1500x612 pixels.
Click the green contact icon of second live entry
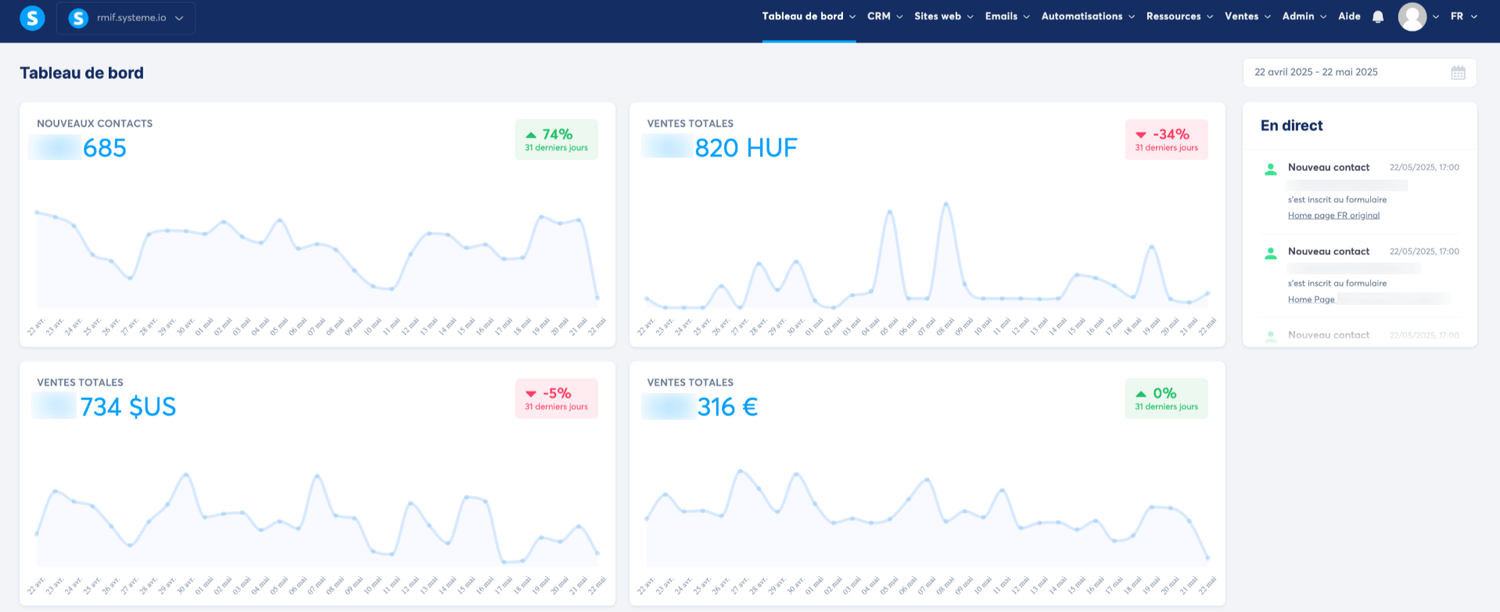pyautogui.click(x=1271, y=253)
